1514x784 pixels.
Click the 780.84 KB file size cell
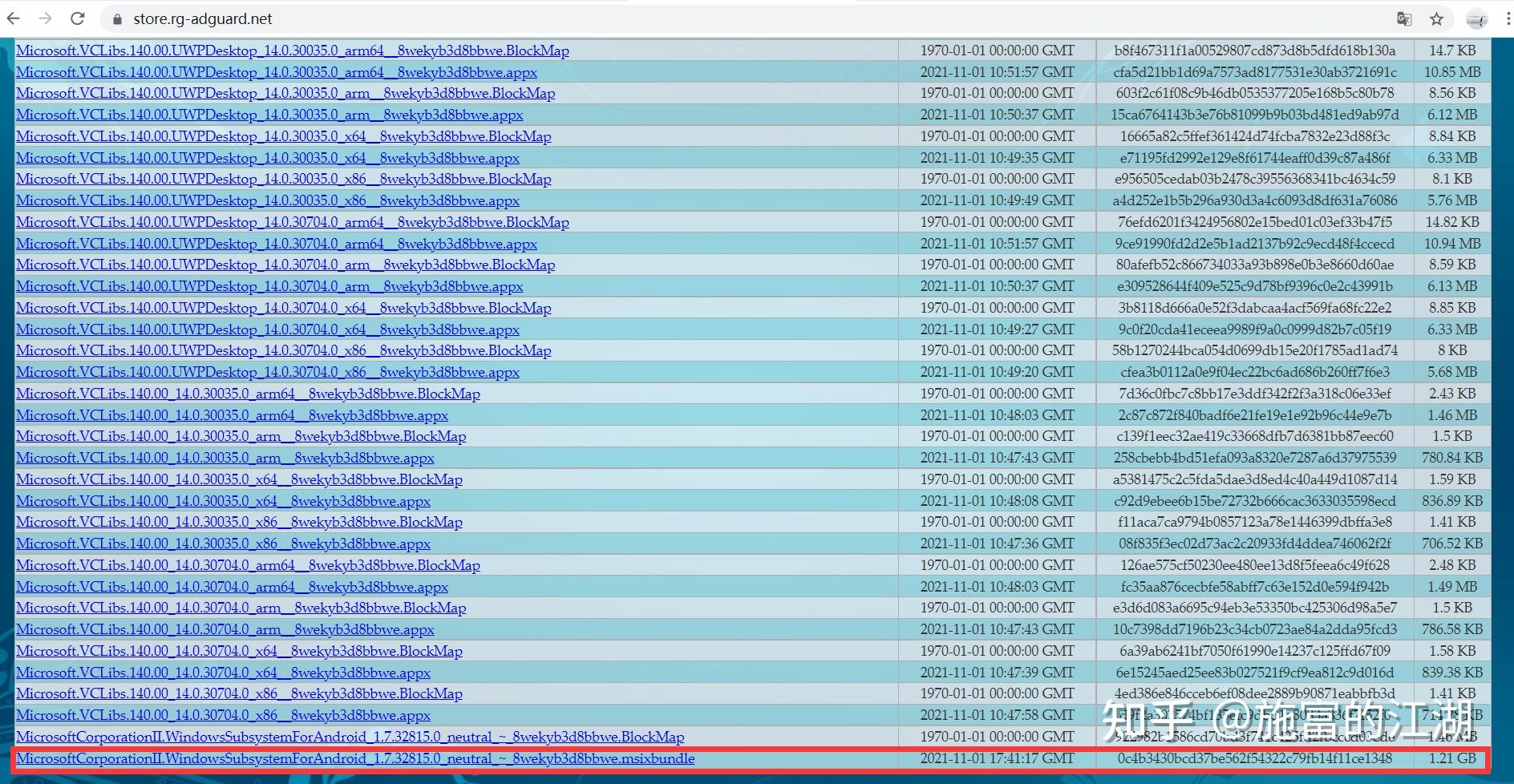(x=1452, y=458)
